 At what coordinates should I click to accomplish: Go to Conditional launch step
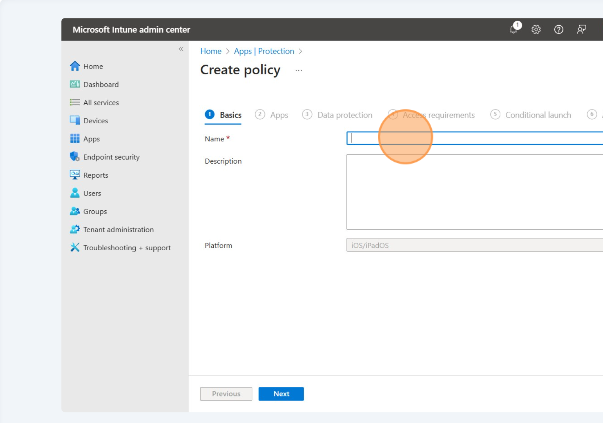(531, 115)
